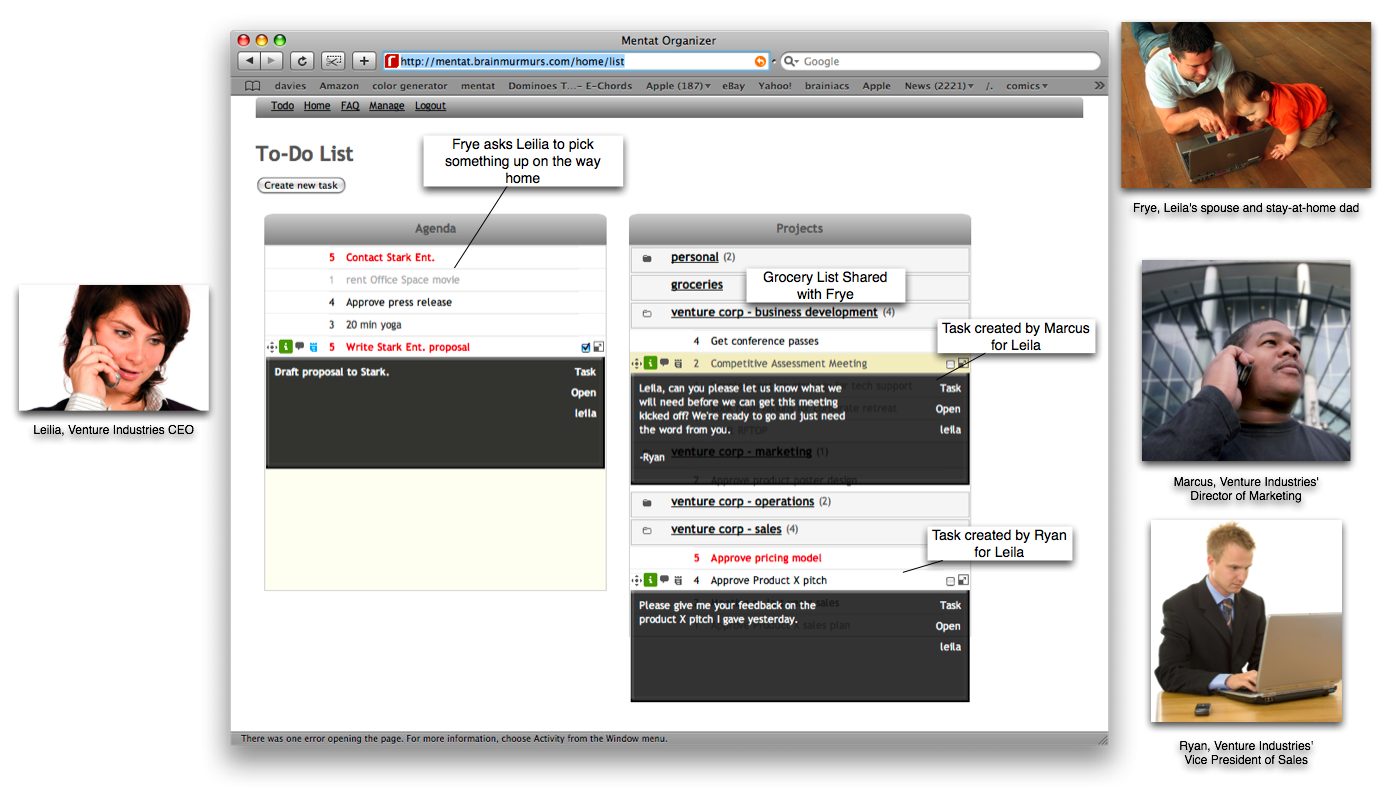Viewport: 1391px width, 803px height.
Task: Add a bookmark with the plus button
Action: (x=364, y=61)
